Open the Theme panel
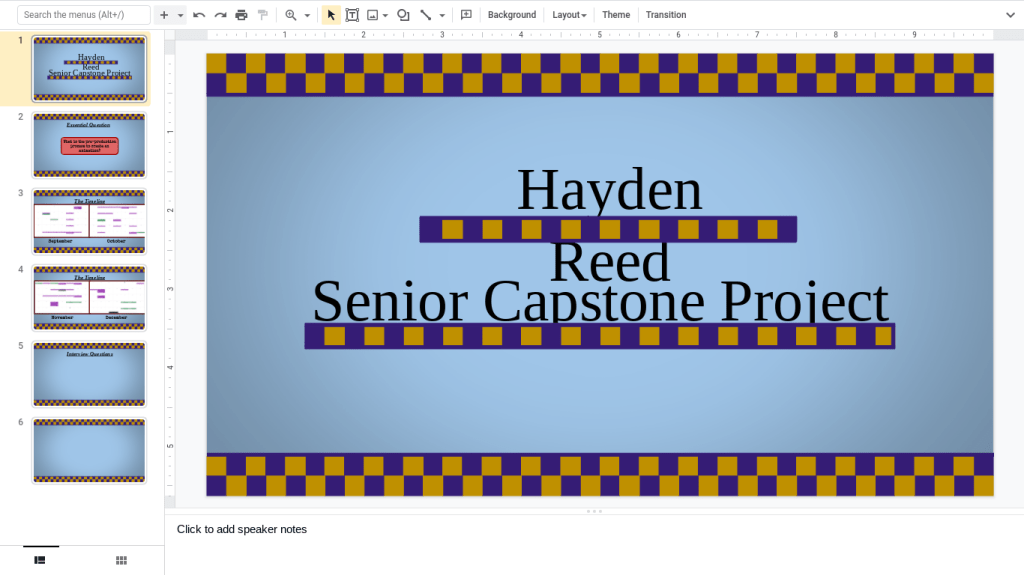The width and height of the screenshot is (1024, 575). (616, 15)
